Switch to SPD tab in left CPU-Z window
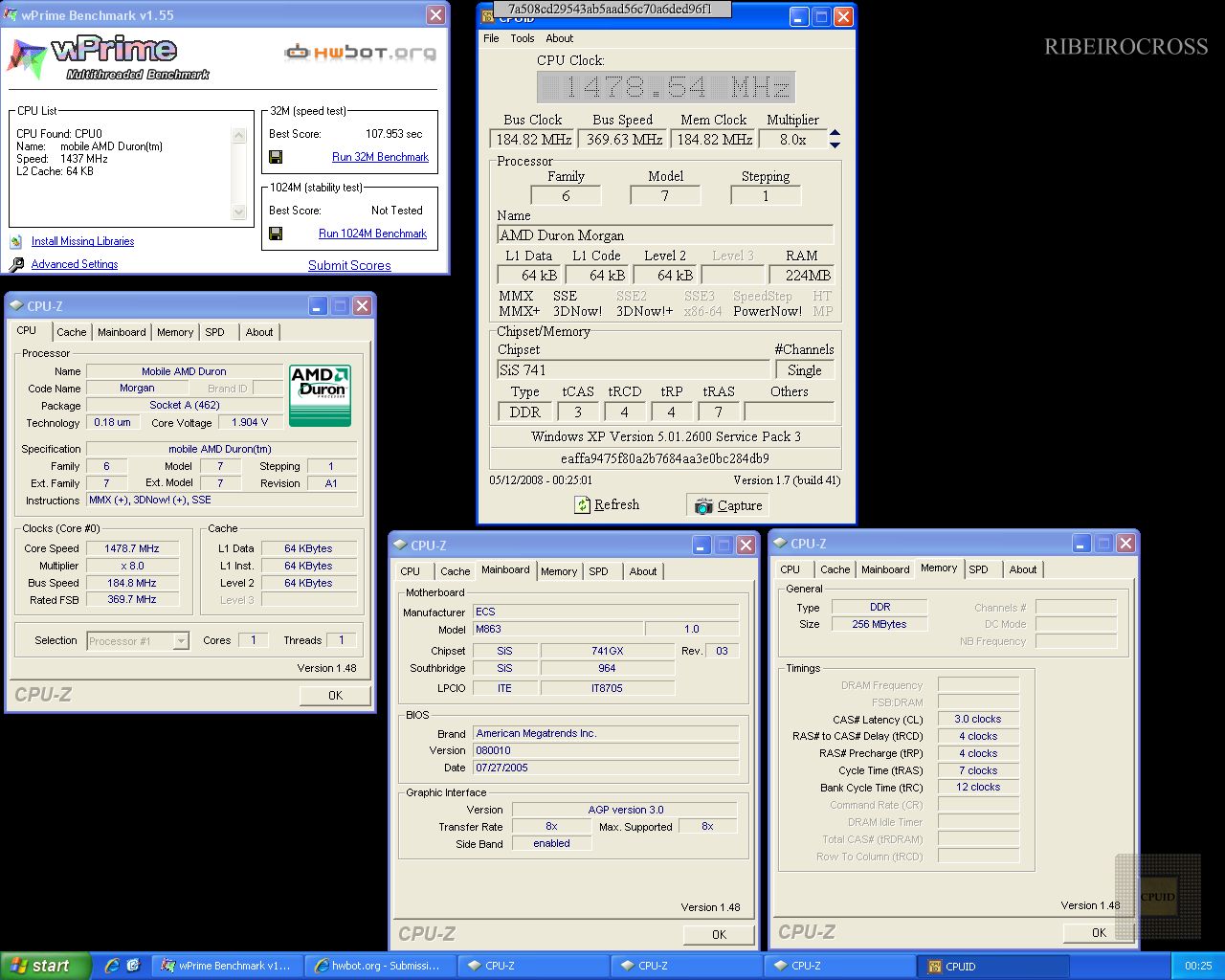This screenshot has height=980, width=1225. click(215, 332)
